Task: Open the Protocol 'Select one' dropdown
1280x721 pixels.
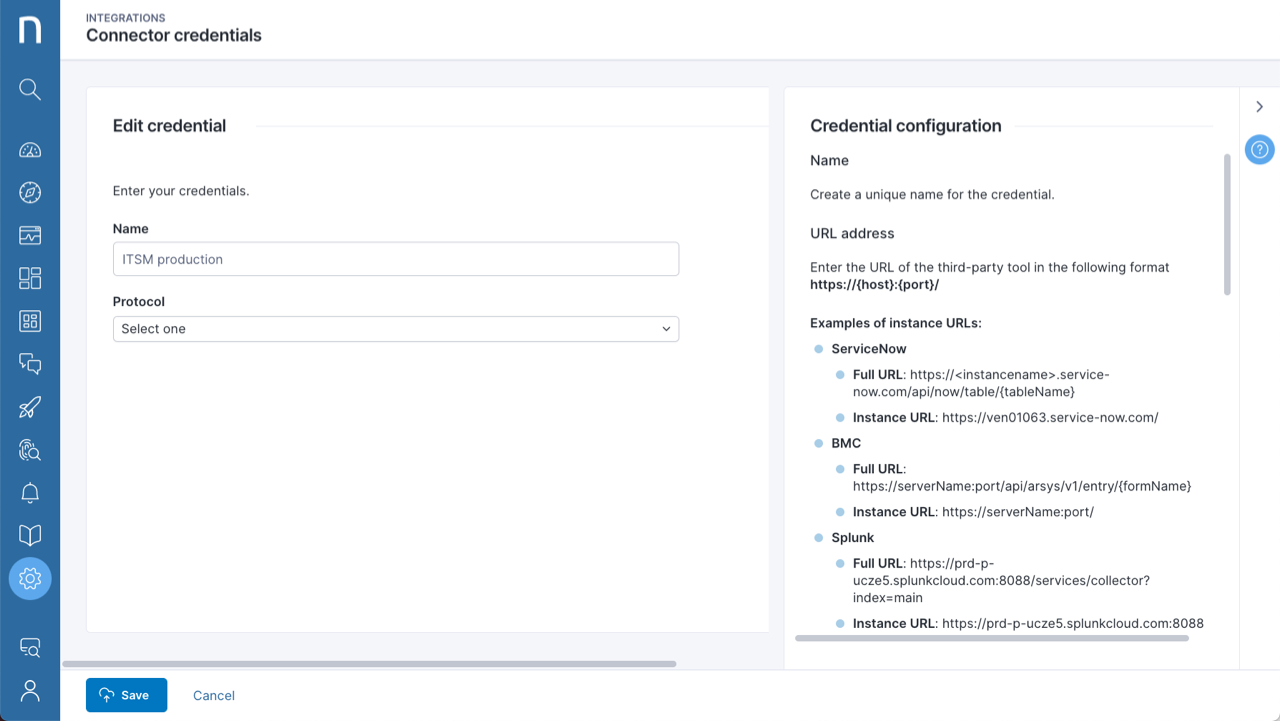Action: point(396,329)
